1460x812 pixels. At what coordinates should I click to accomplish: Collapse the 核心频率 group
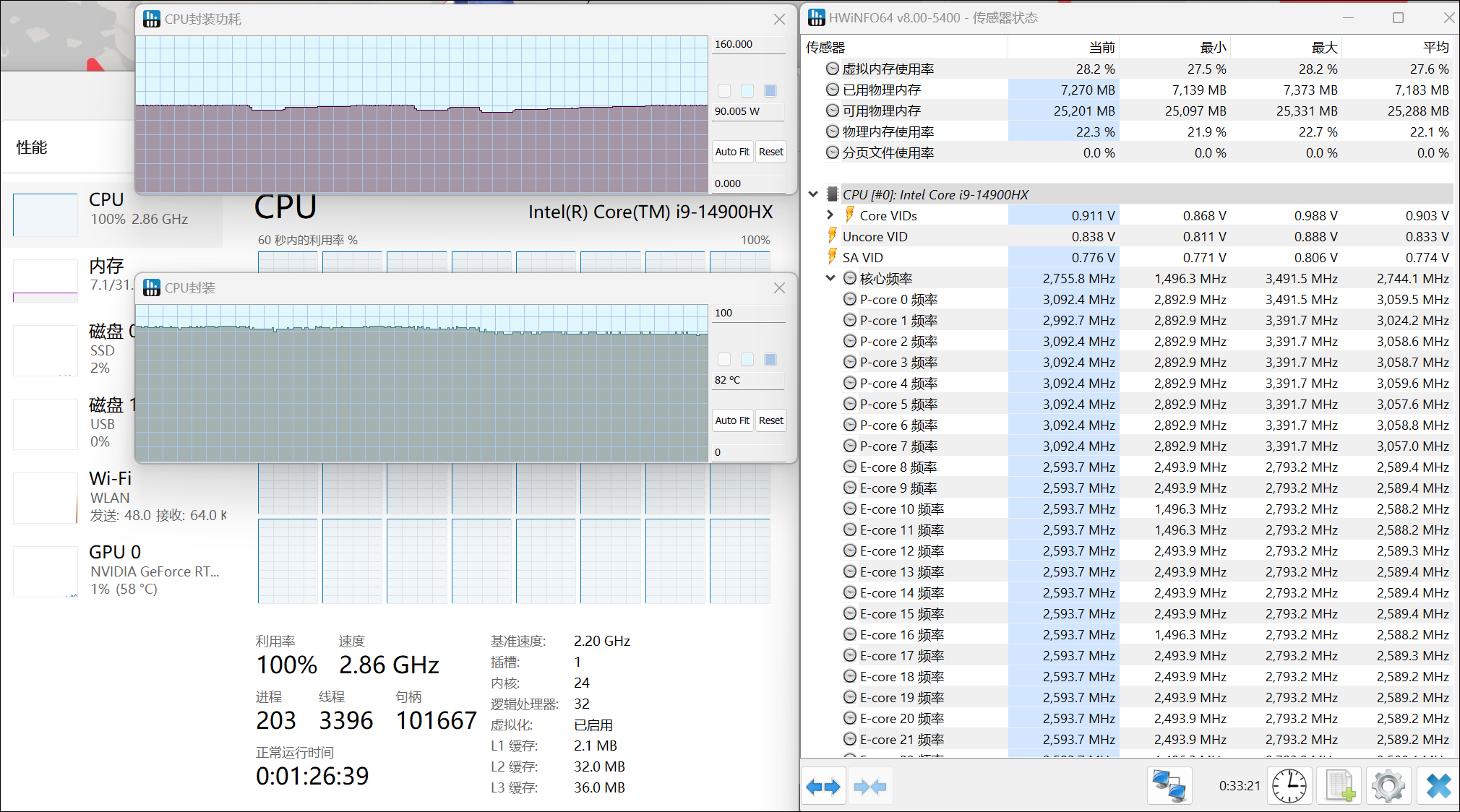pyautogui.click(x=830, y=278)
